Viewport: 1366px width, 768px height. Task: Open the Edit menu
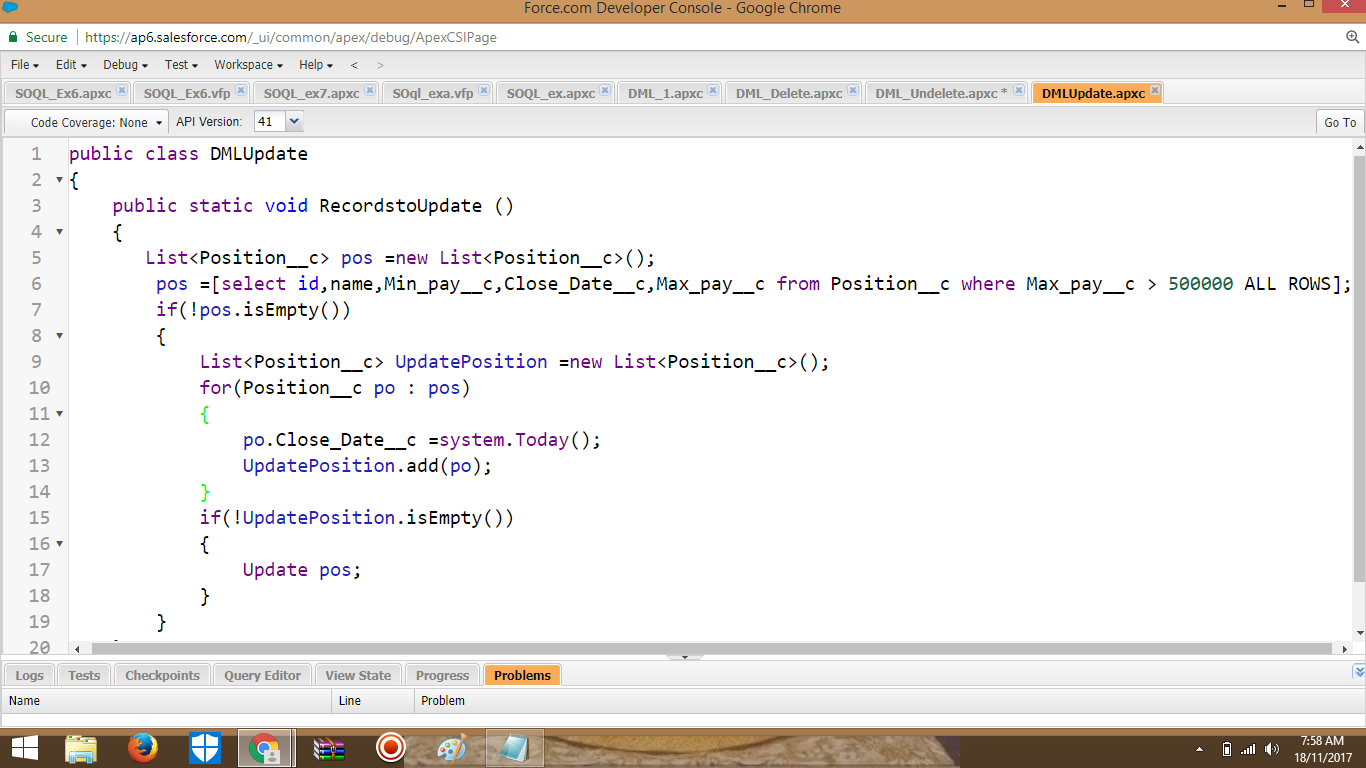(71, 65)
